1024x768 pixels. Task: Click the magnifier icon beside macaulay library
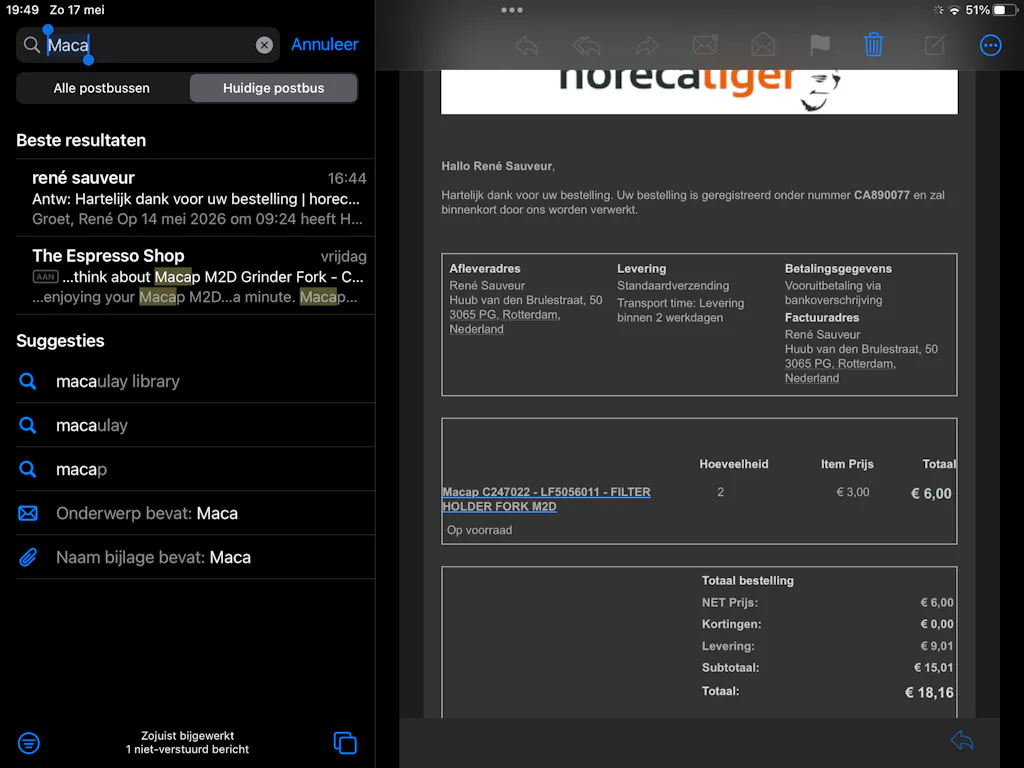27,381
